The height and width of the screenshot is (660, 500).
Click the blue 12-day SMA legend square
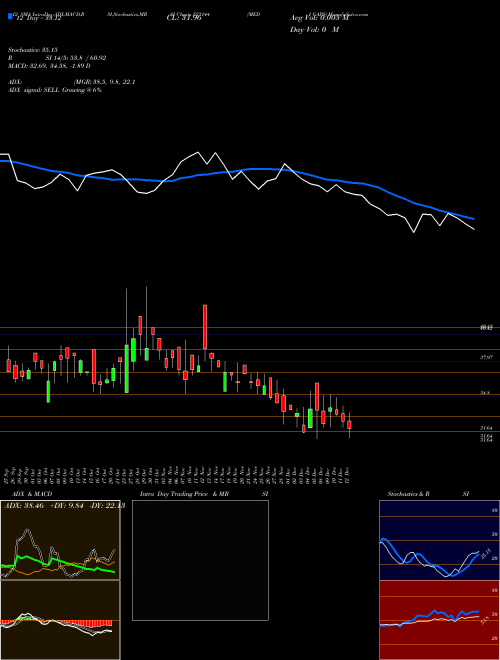click(x=10, y=16)
